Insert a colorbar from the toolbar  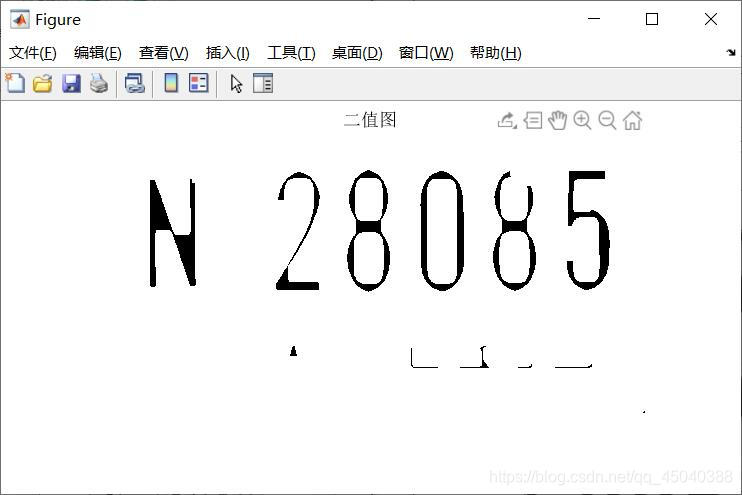171,83
